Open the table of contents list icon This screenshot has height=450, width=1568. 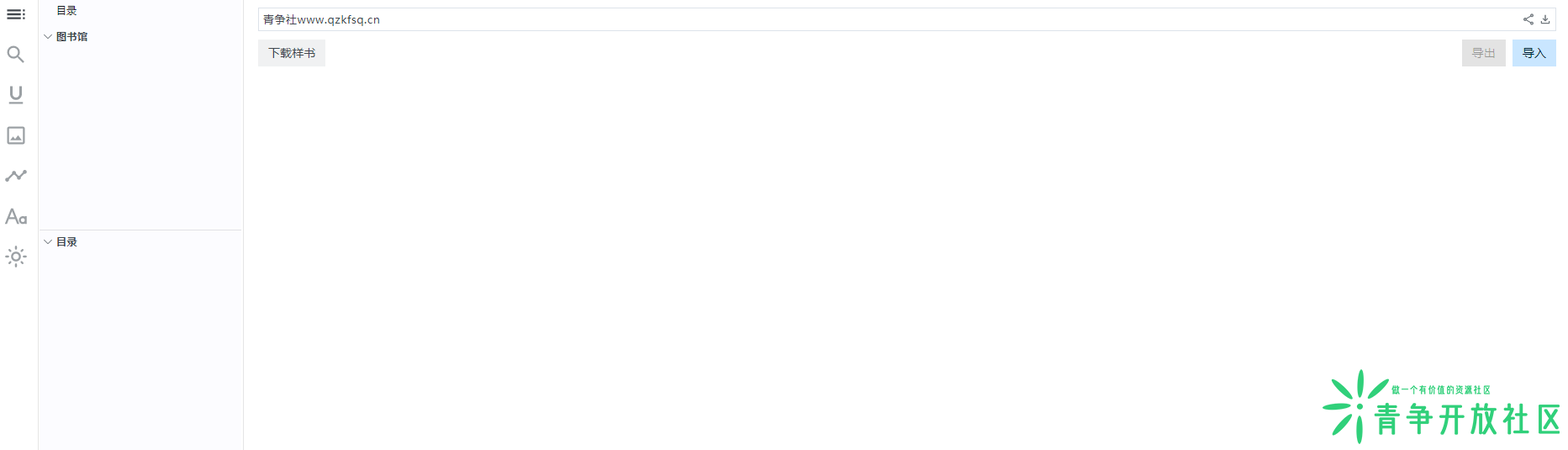point(16,14)
